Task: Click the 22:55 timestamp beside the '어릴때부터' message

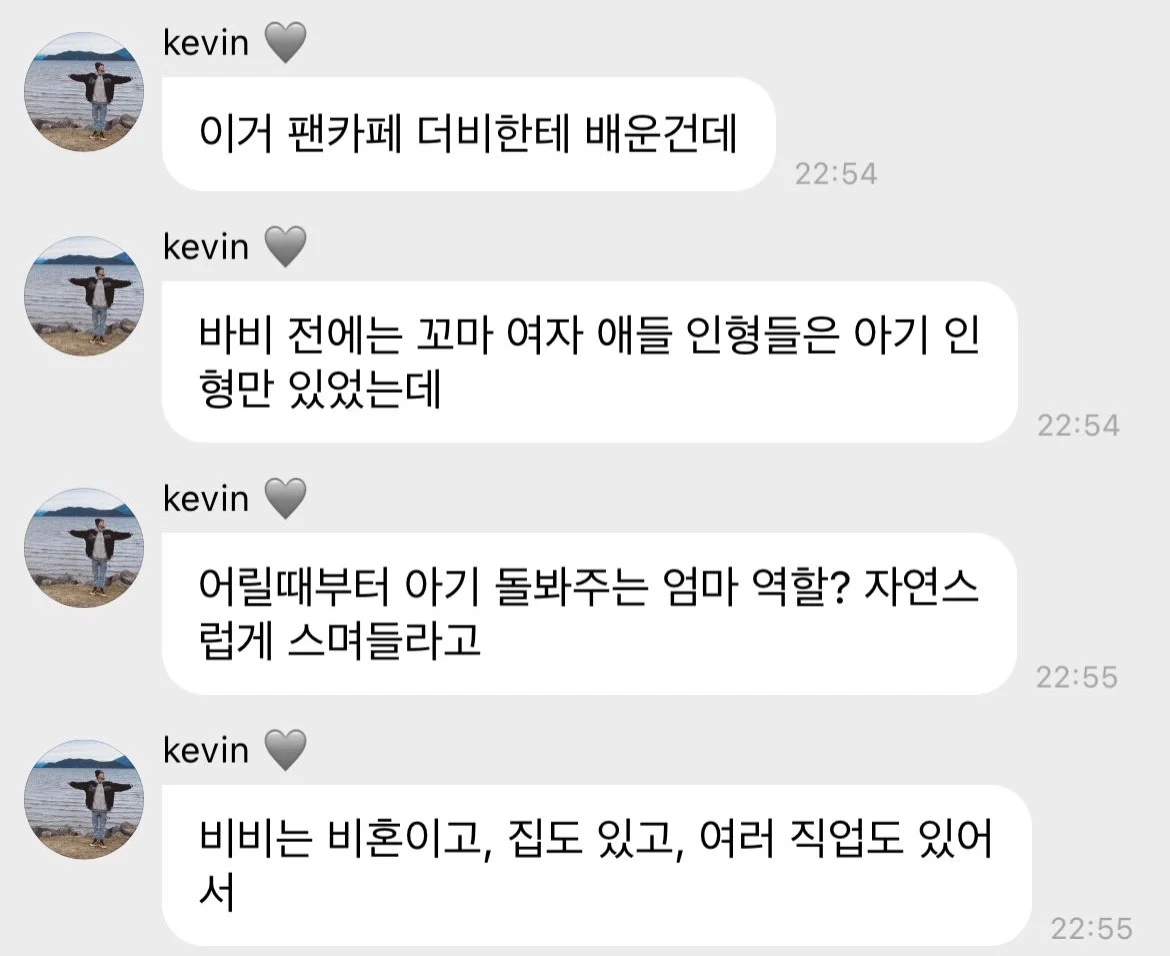Action: (1077, 677)
